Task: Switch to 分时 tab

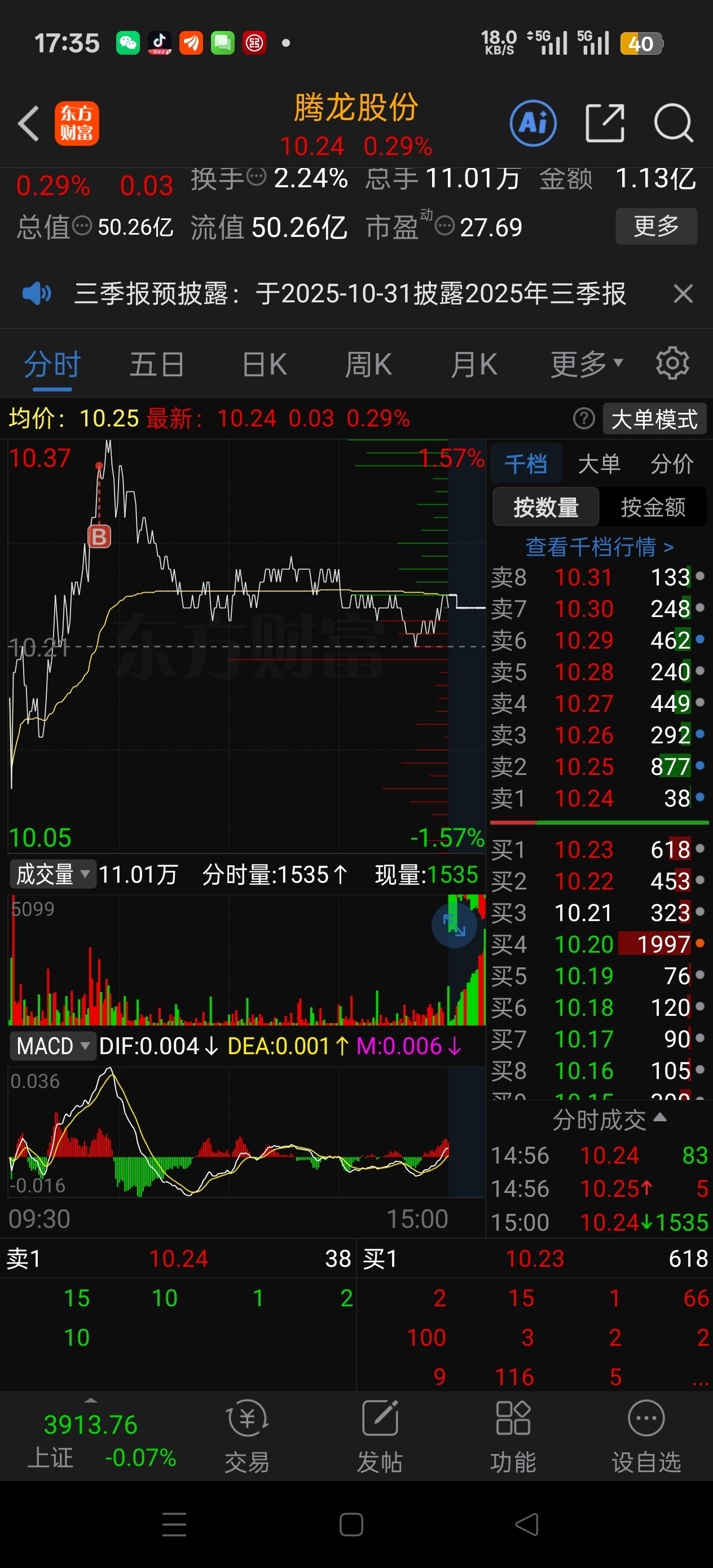Action: coord(52,364)
